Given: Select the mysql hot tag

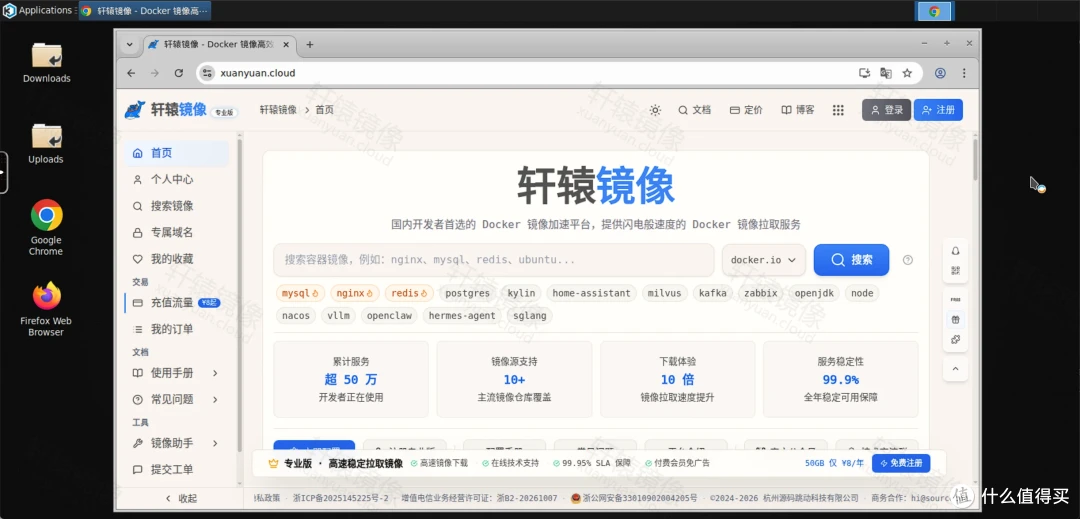Looking at the screenshot, I should click(300, 293).
